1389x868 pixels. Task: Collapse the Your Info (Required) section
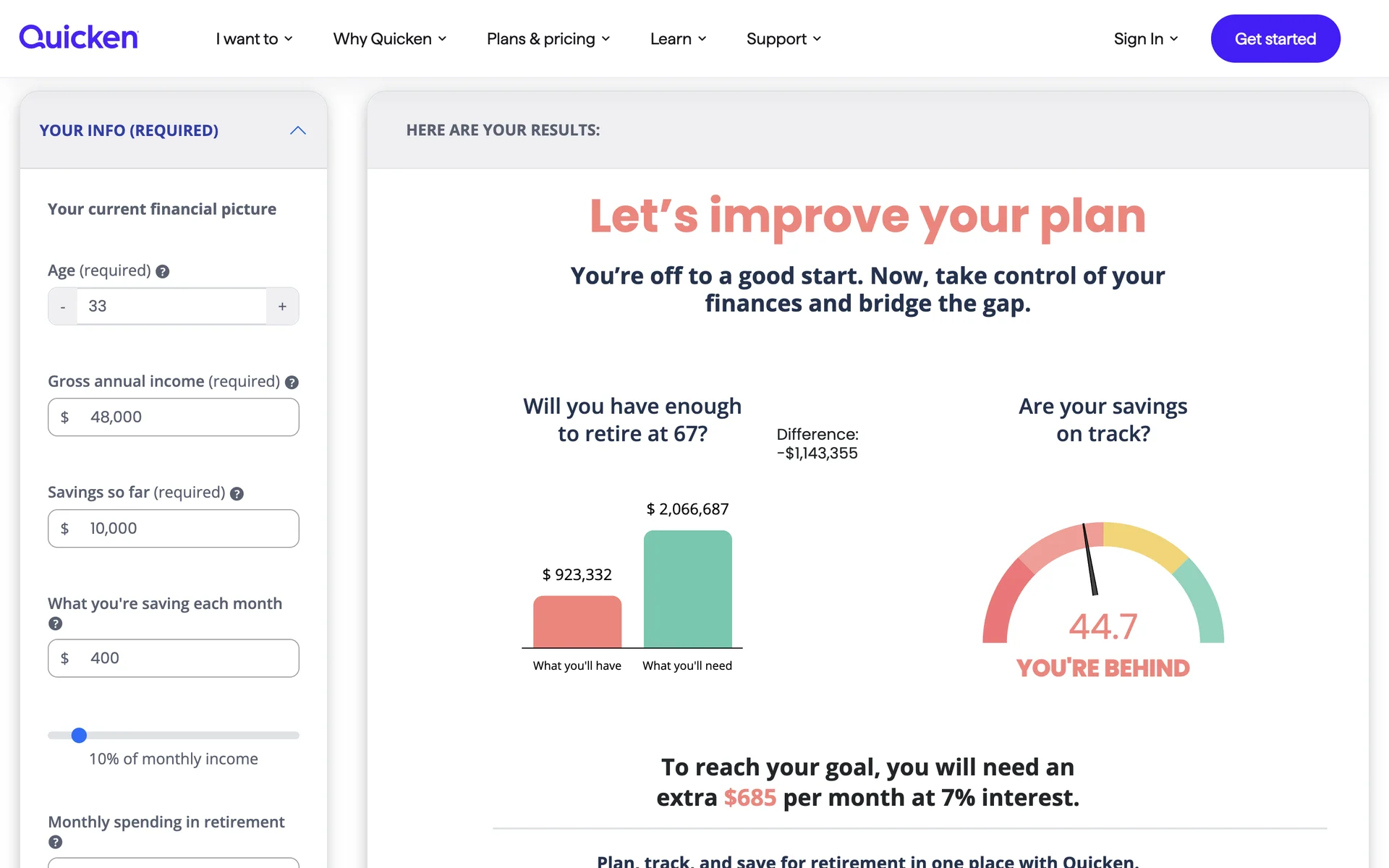click(x=297, y=130)
